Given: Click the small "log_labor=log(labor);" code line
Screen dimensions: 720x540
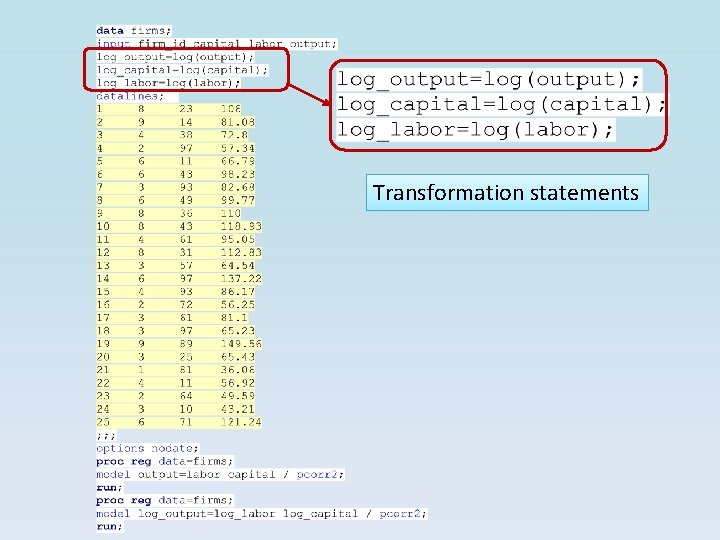Looking at the screenshot, I should coord(168,83).
